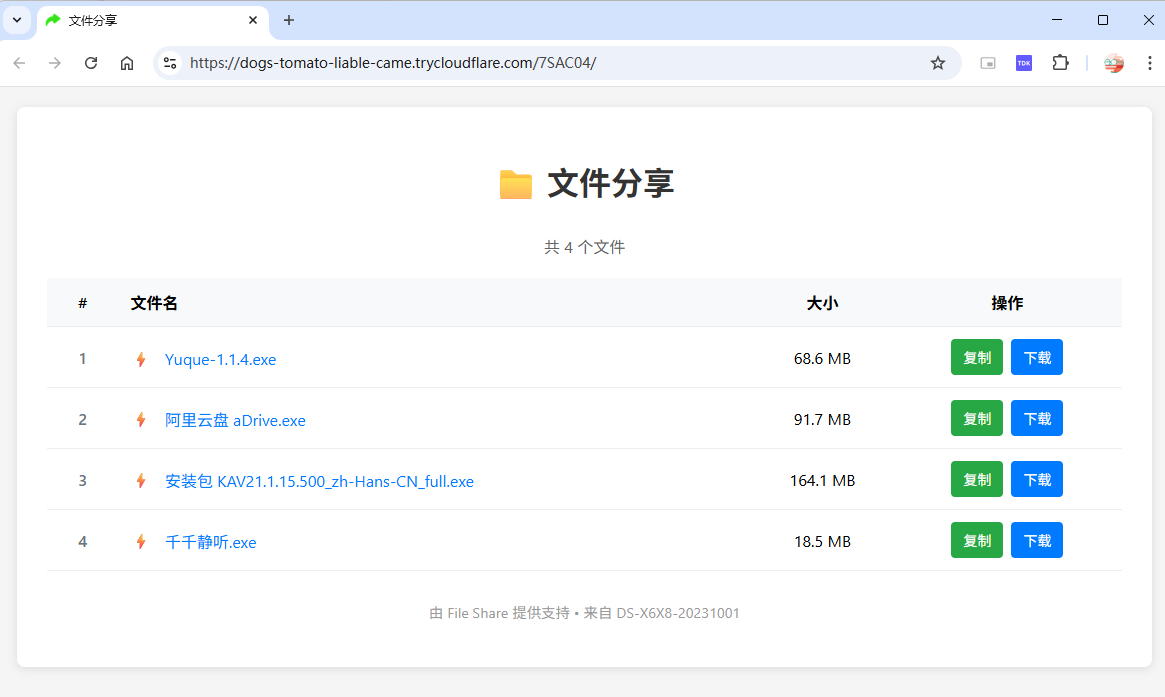
Task: Open the Yuque-1.1.4.exe file link
Action: [x=220, y=360]
